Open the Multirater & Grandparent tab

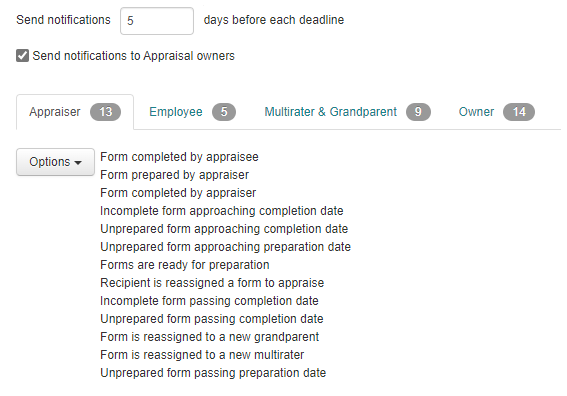[x=347, y=112]
